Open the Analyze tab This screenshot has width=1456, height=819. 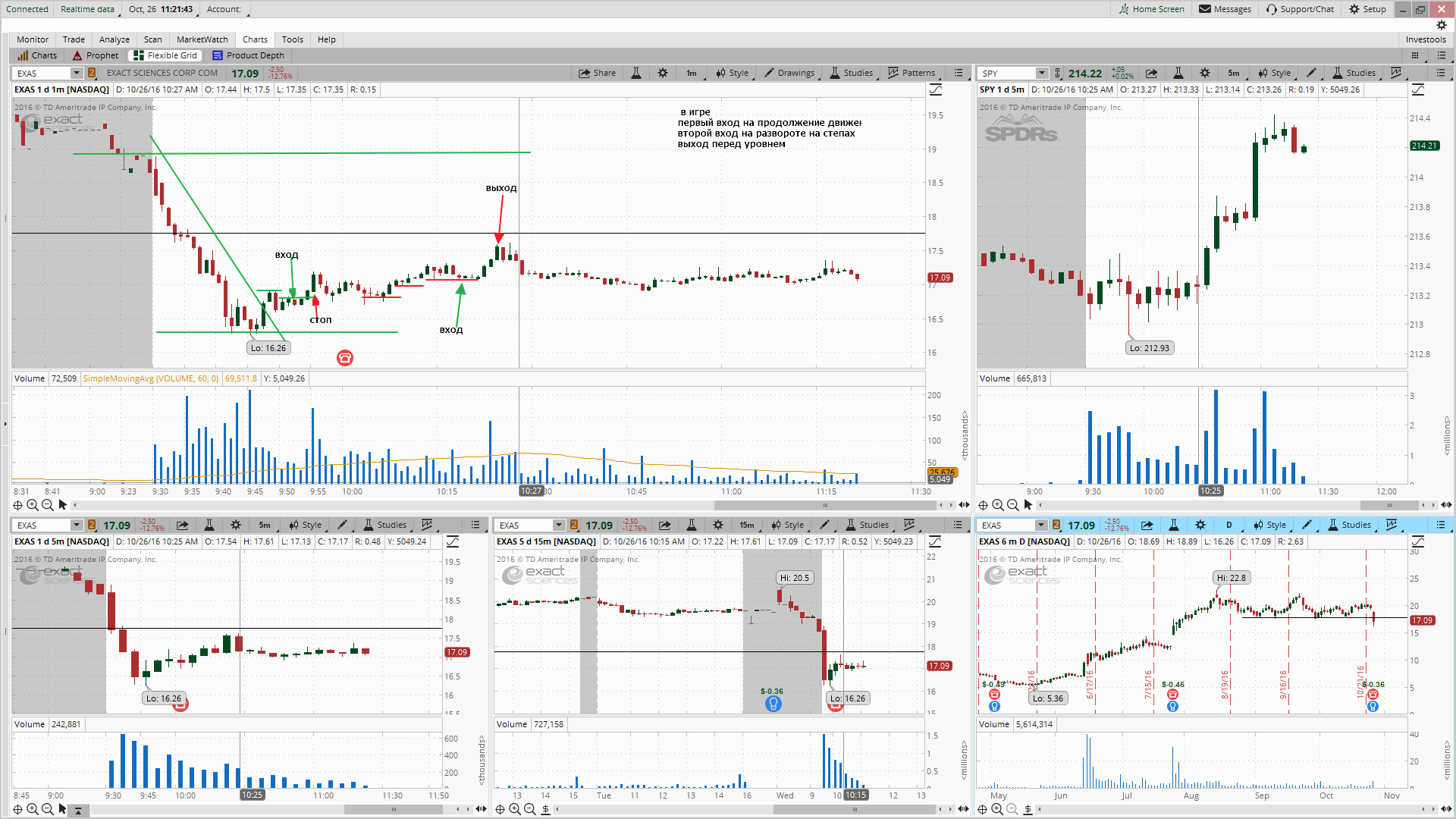click(x=115, y=39)
